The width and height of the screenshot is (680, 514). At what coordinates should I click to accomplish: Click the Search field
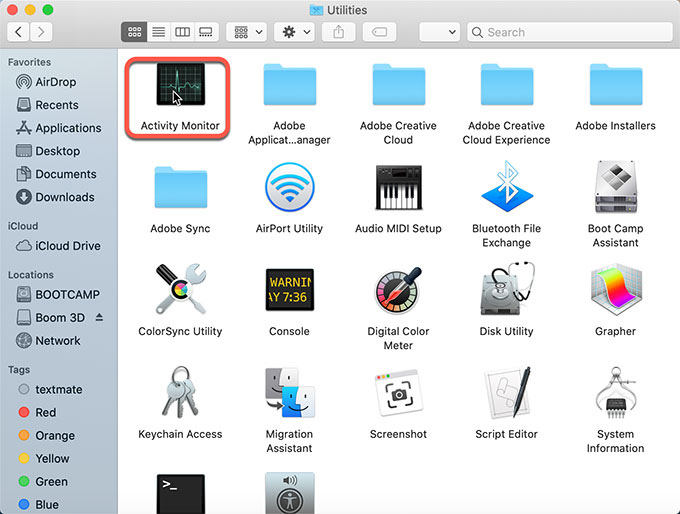[x=570, y=32]
